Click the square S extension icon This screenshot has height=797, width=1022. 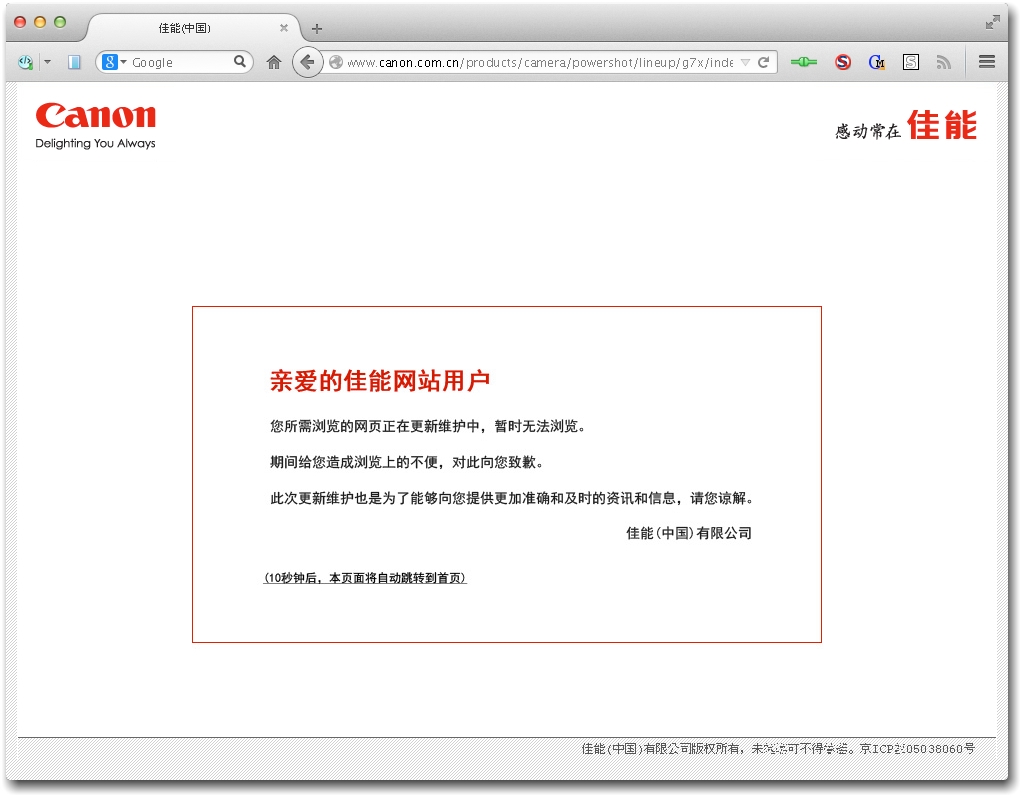[911, 62]
